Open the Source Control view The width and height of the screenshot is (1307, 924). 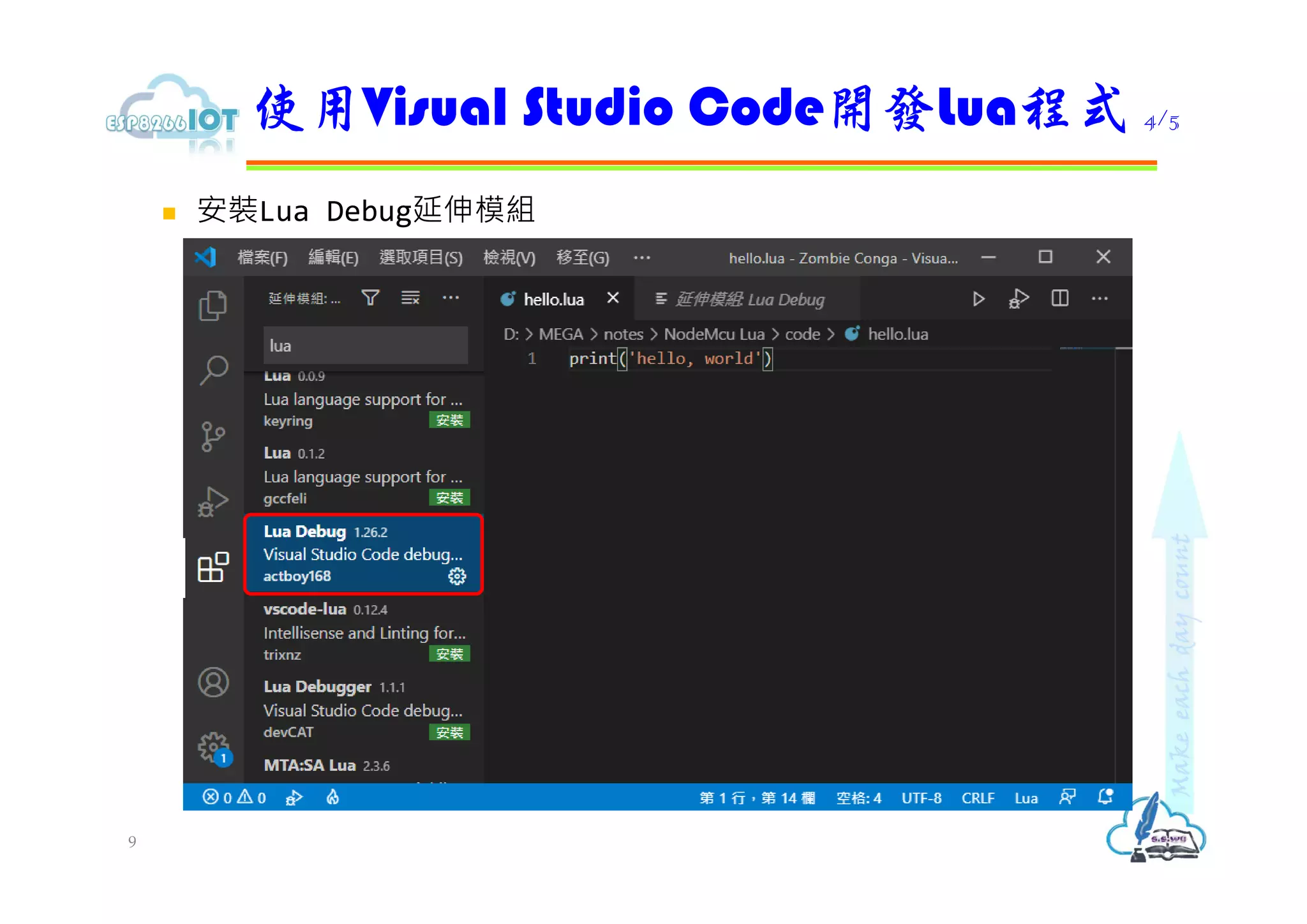213,436
